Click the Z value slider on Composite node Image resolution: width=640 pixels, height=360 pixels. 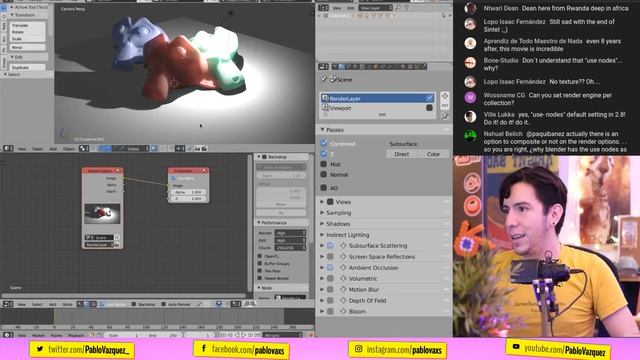click(188, 198)
